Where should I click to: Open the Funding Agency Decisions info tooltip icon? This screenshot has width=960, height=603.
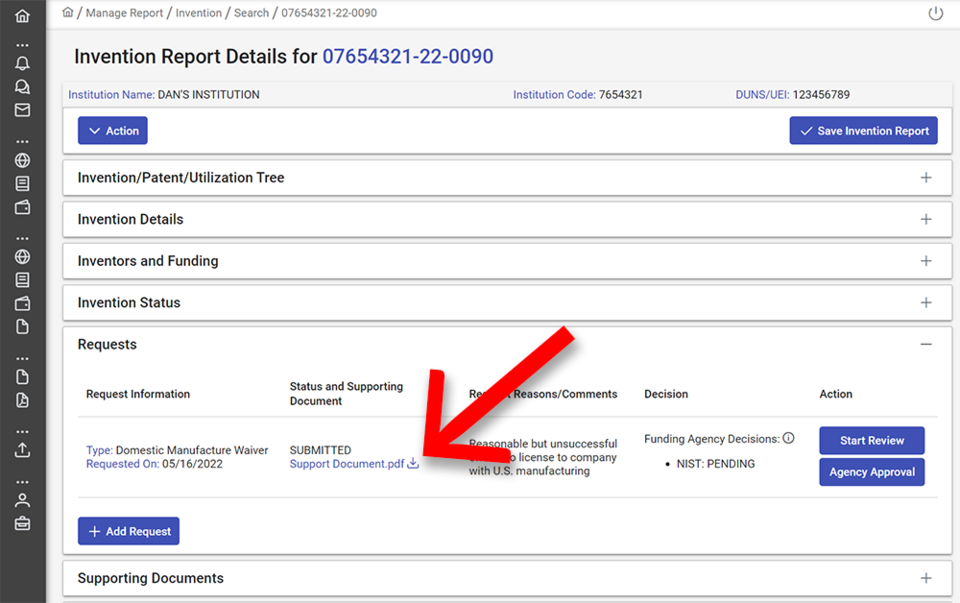(x=789, y=438)
